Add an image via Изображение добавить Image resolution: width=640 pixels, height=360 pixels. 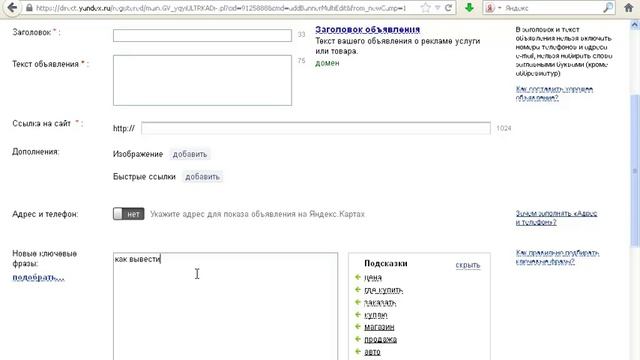(x=190, y=154)
